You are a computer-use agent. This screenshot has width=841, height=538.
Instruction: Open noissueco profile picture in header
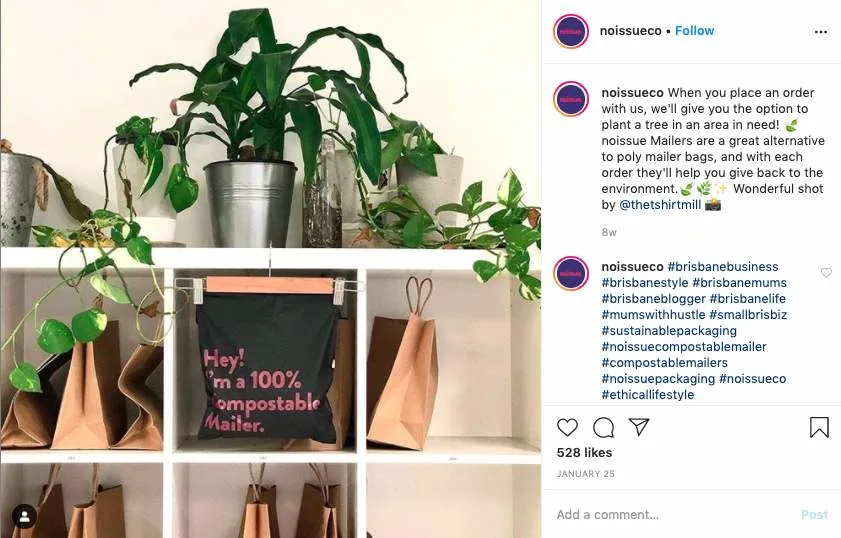571,32
